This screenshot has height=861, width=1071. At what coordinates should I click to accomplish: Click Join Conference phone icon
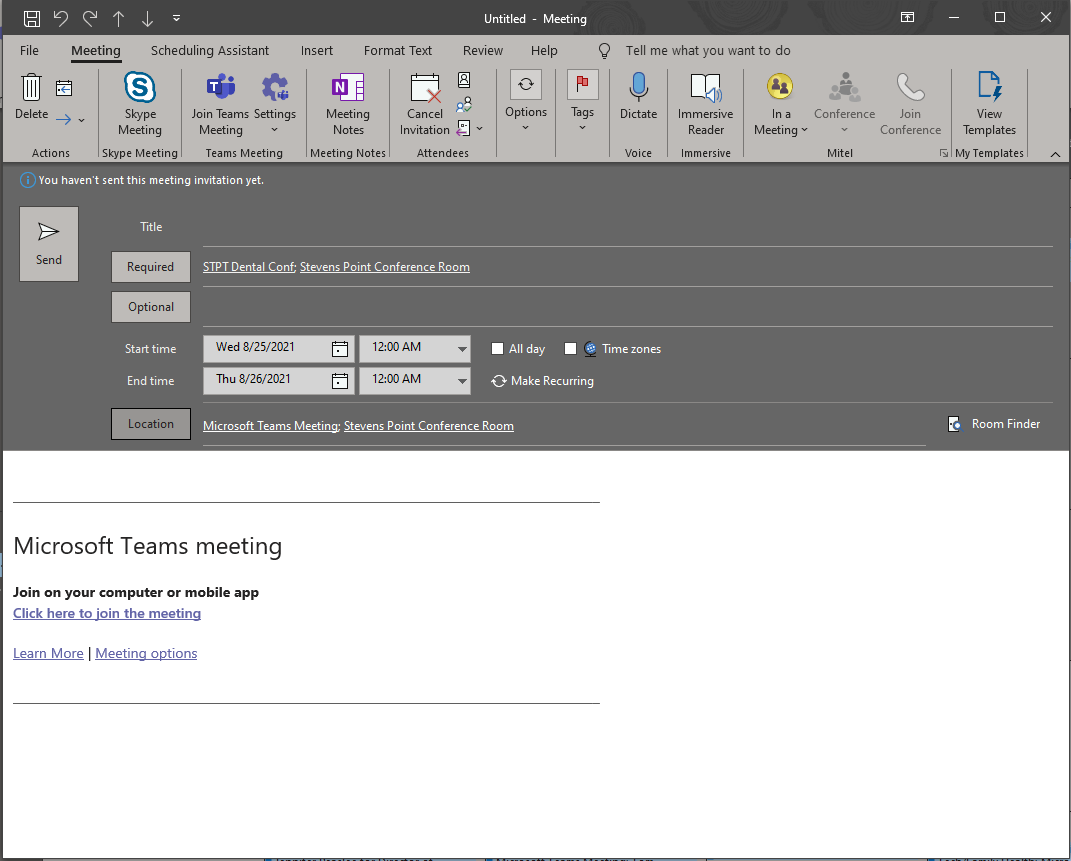coord(910,104)
